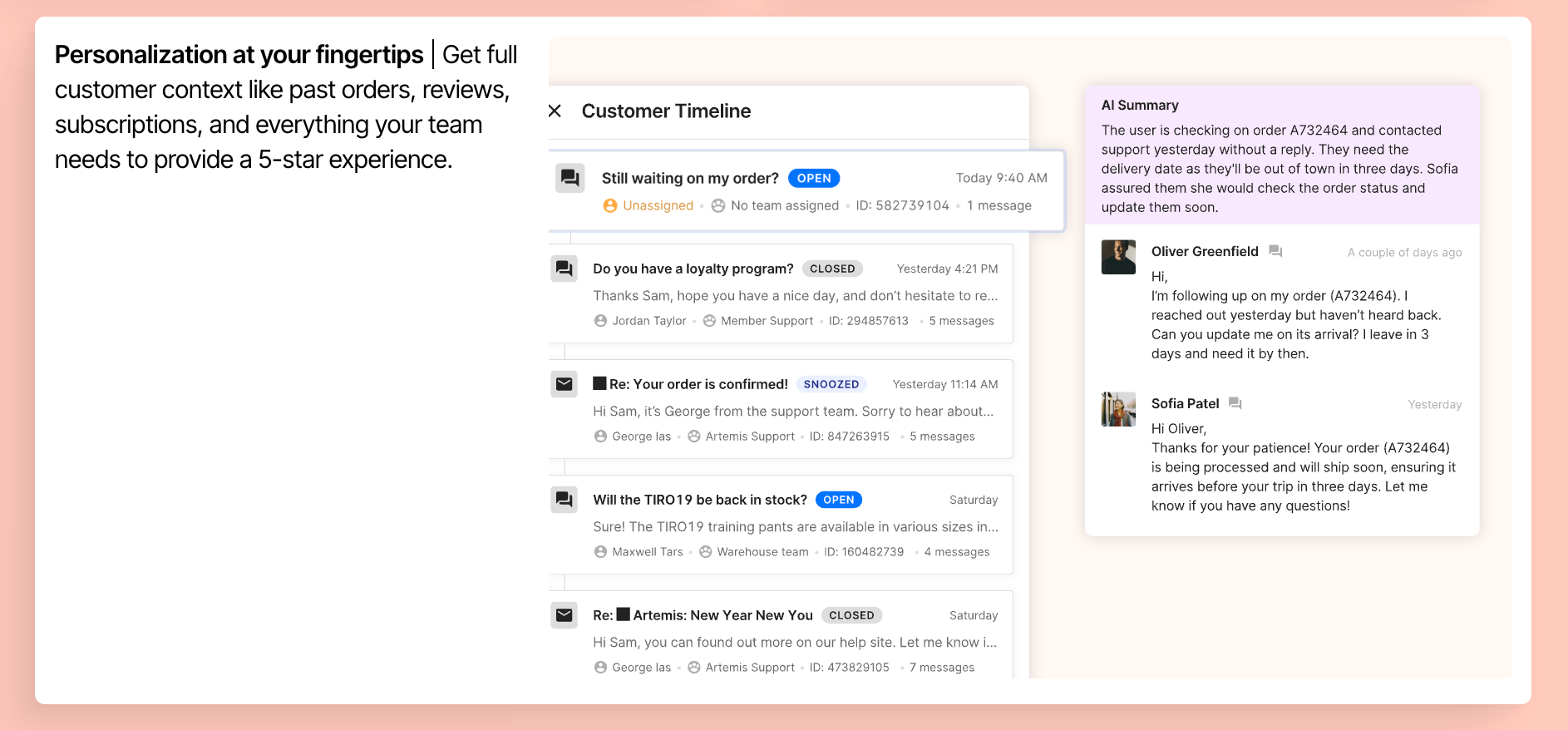
Task: Click Jordan Taylor assignee name
Action: click(648, 321)
